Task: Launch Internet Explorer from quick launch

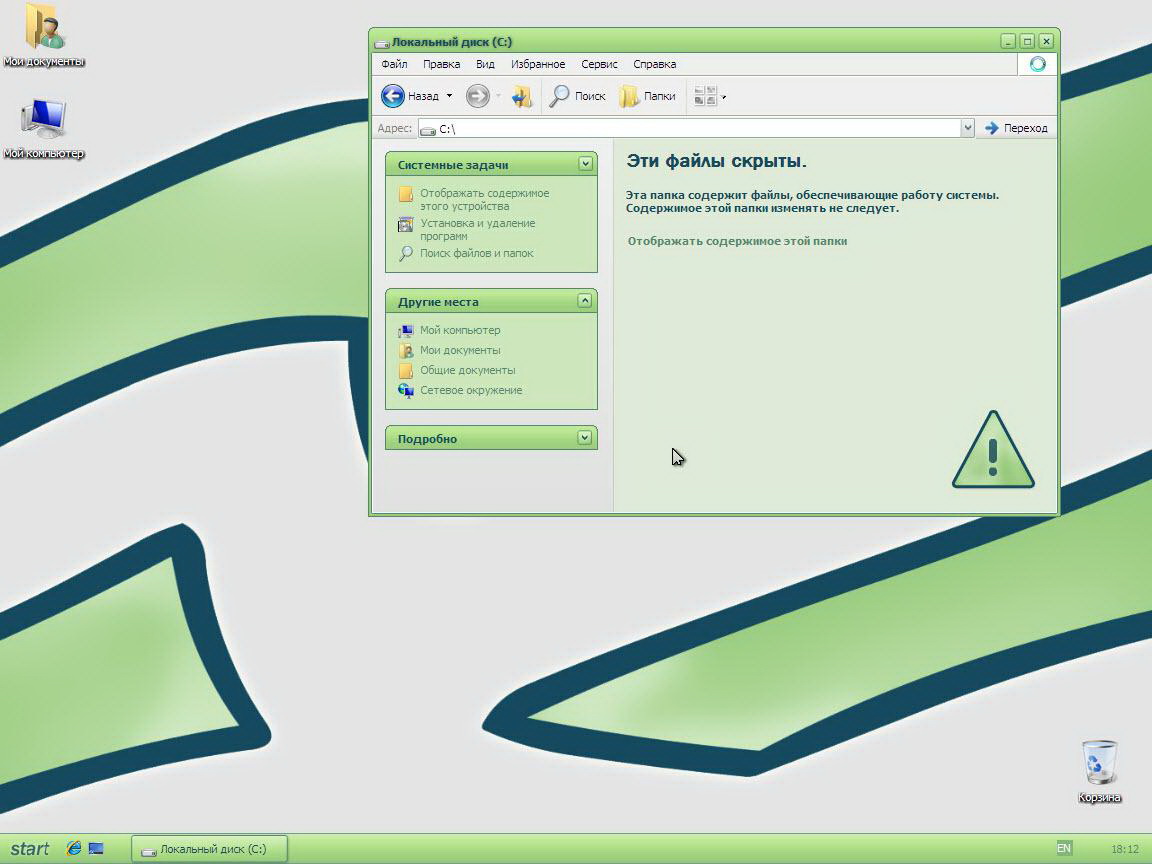Action: (x=74, y=848)
